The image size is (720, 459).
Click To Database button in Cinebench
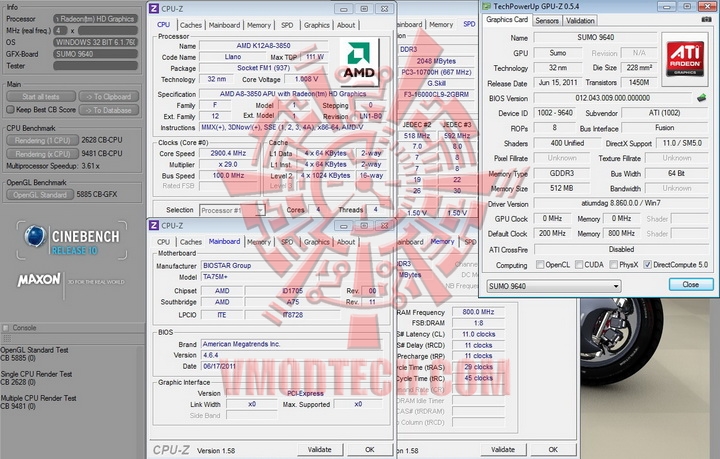click(x=108, y=110)
